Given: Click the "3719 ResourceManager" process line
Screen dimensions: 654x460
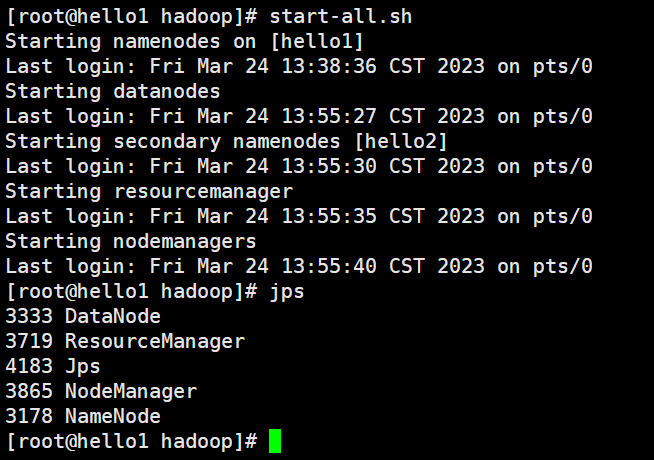Looking at the screenshot, I should coord(125,342).
